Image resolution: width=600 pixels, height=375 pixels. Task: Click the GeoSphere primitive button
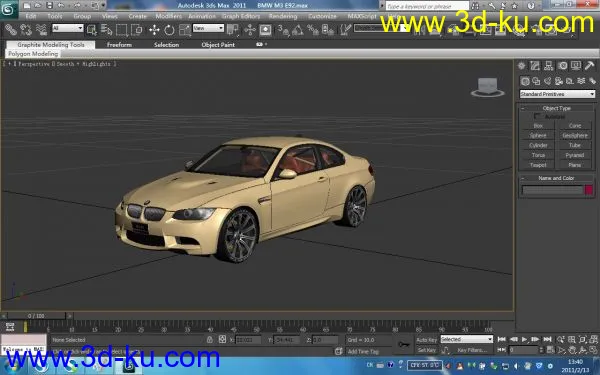[x=575, y=135]
